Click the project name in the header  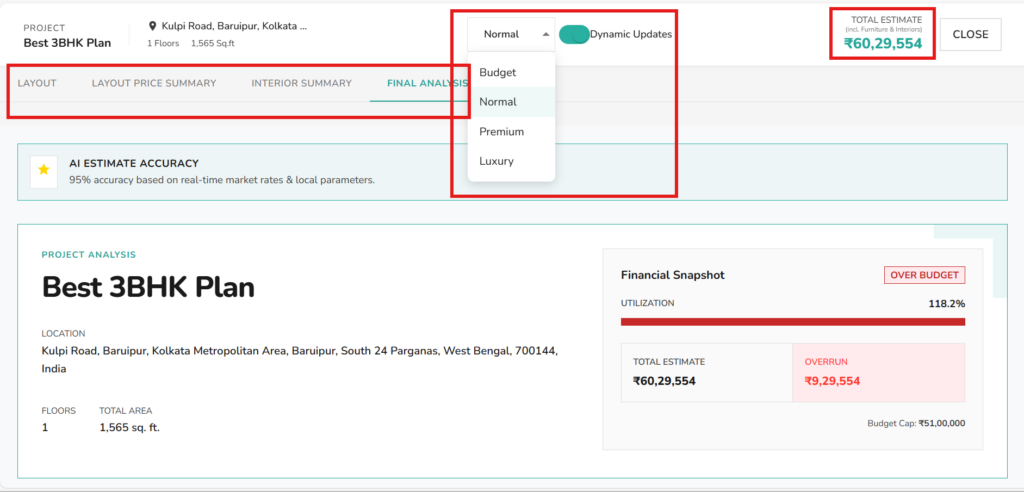point(67,43)
